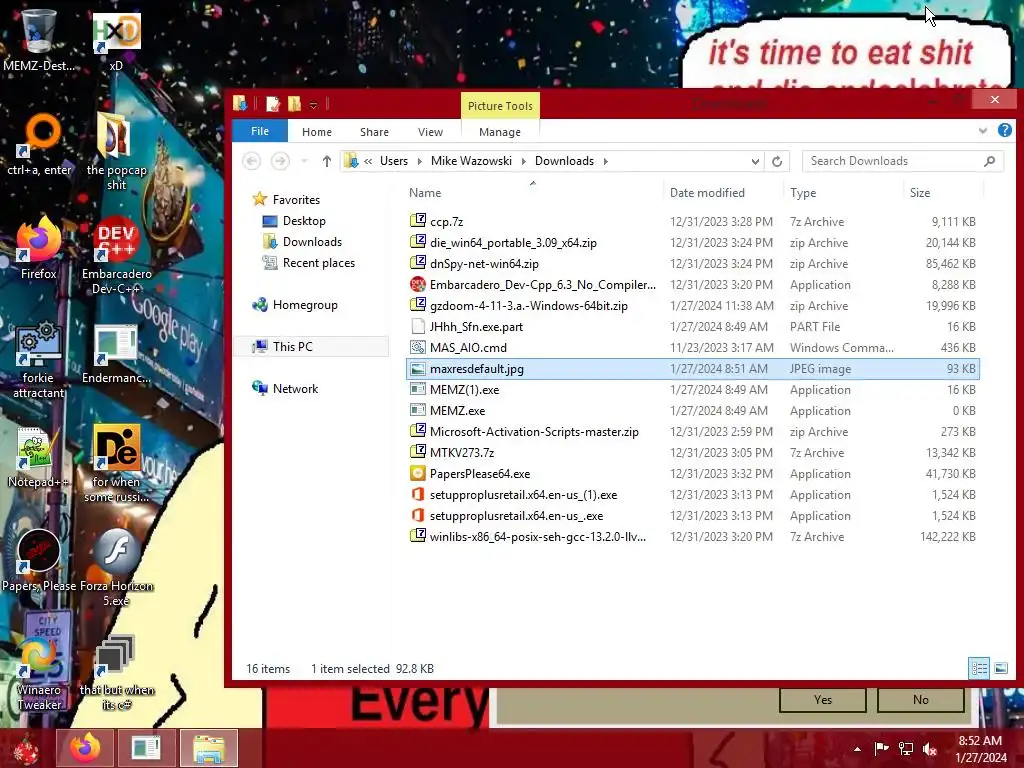The height and width of the screenshot is (768, 1024).
Task: Switch to large thumbnails view icon
Action: tap(1001, 668)
